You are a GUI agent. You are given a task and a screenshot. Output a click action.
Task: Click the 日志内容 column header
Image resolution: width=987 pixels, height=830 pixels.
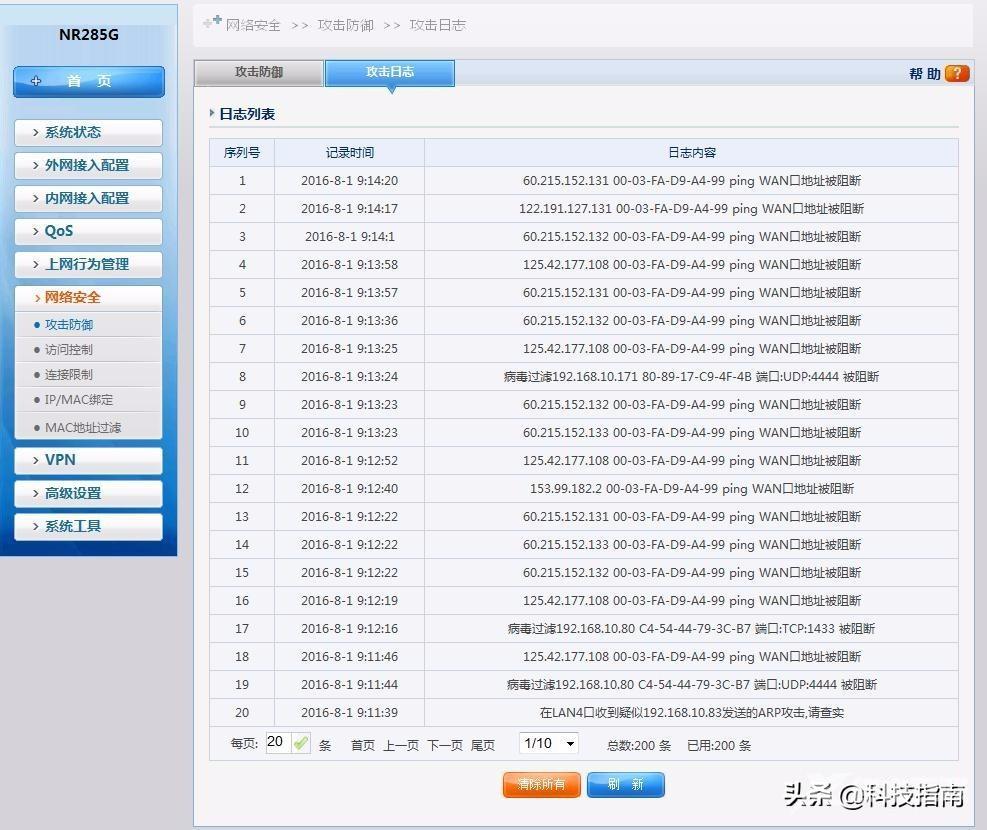point(692,153)
